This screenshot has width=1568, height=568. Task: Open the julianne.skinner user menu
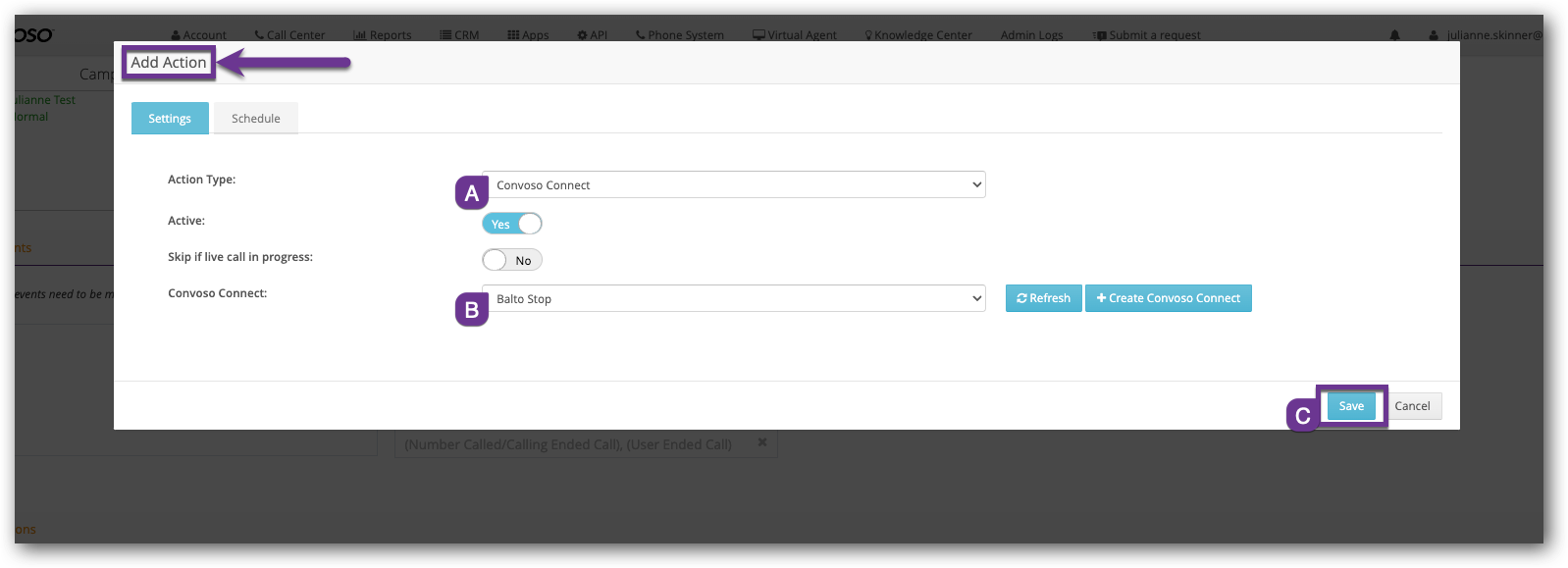pyautogui.click(x=1486, y=35)
